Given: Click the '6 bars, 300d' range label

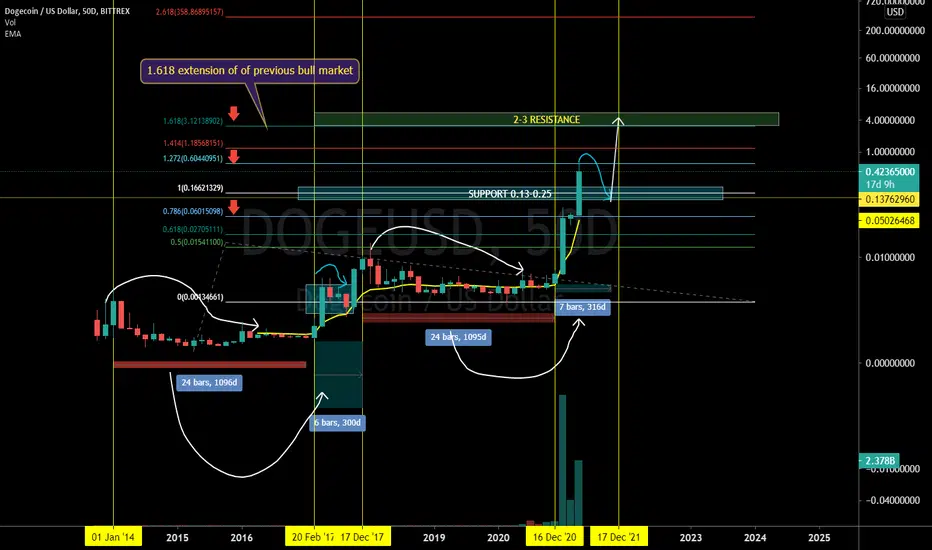Looking at the screenshot, I should [337, 423].
